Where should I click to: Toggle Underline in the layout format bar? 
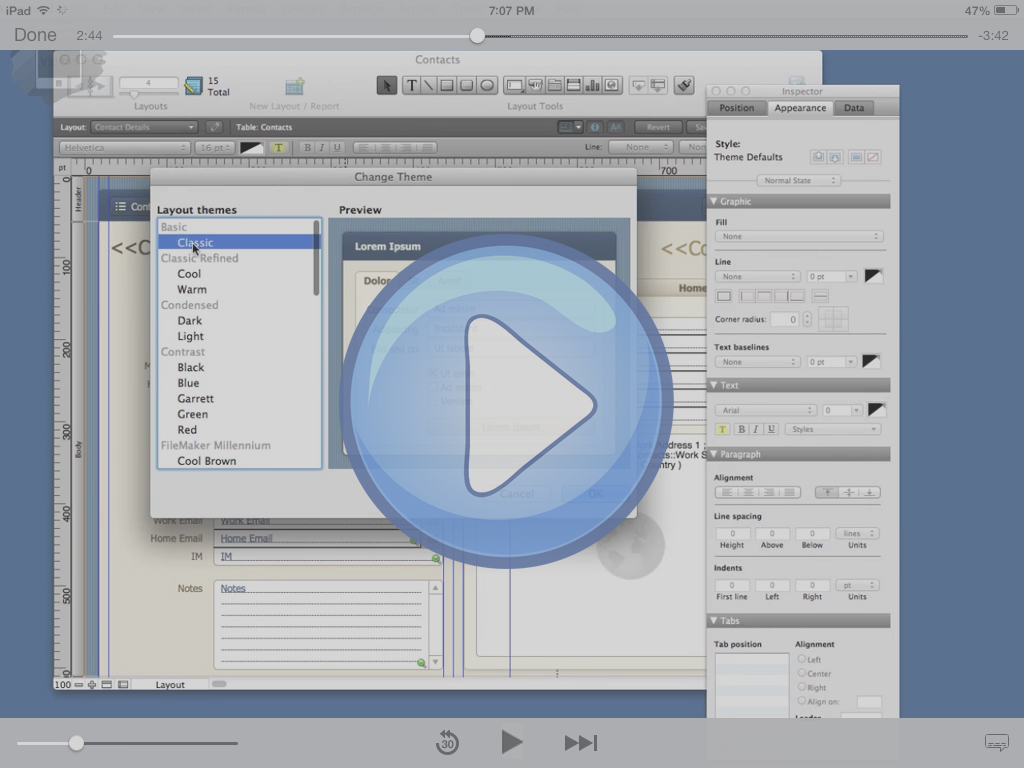[337, 148]
